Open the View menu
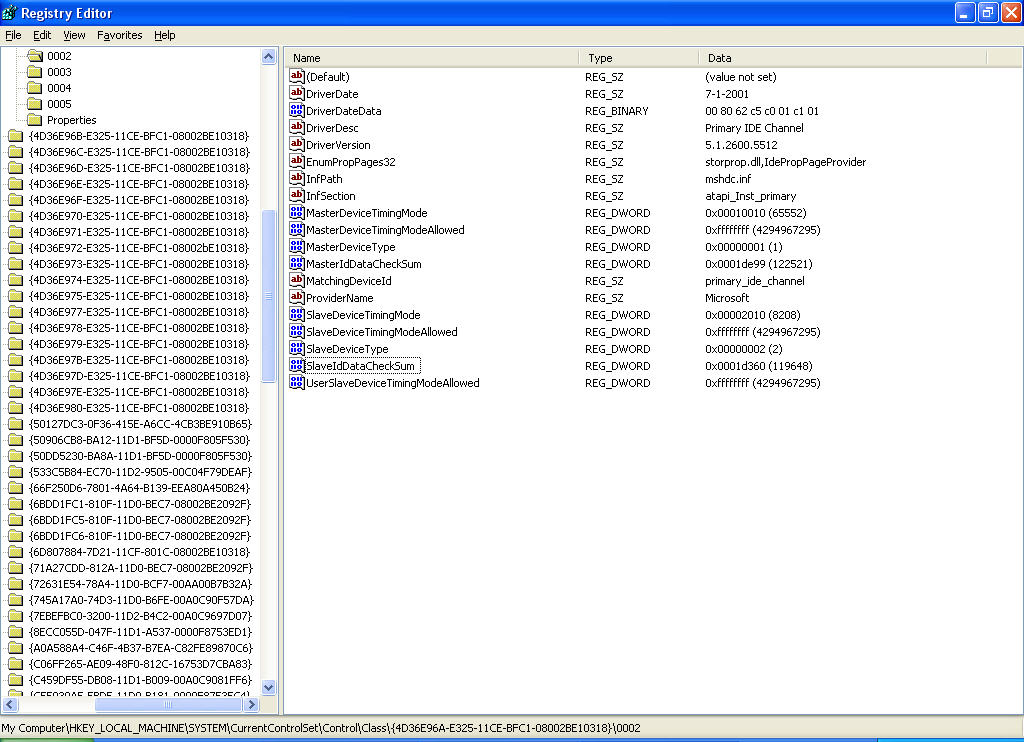 tap(74, 35)
